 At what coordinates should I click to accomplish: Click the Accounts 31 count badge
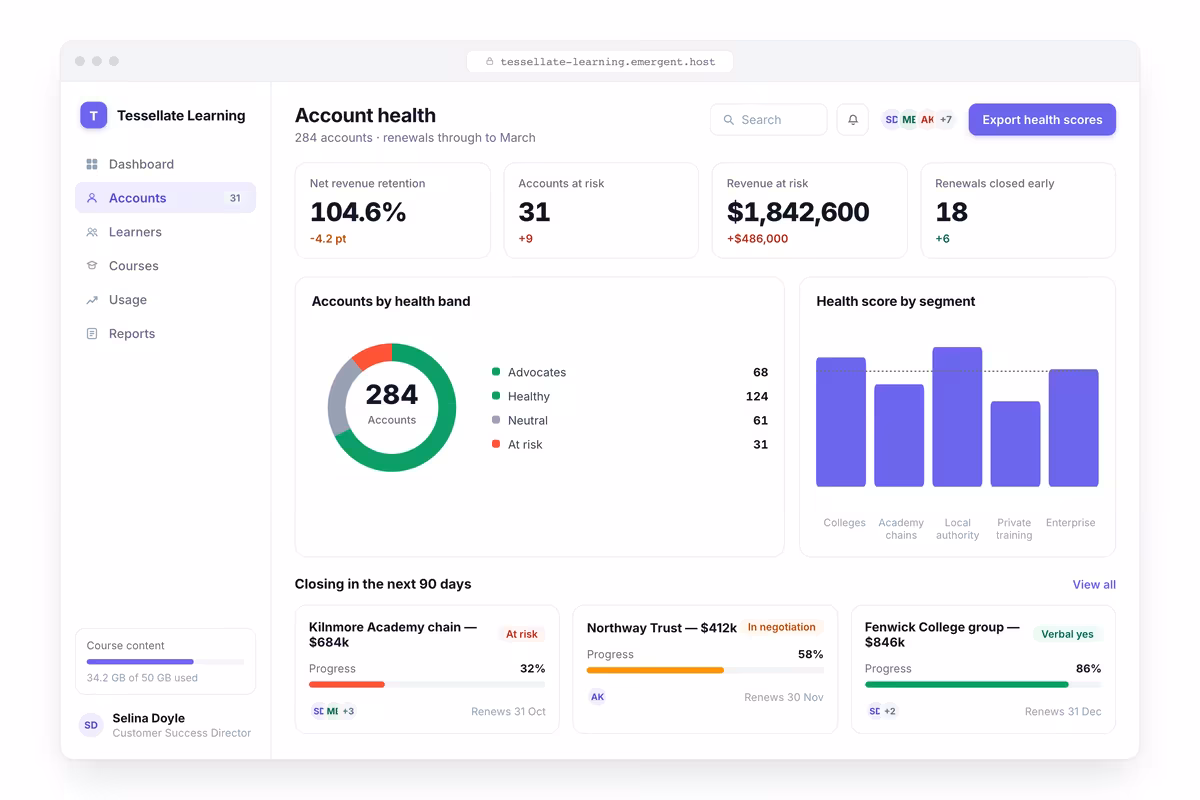coord(235,198)
